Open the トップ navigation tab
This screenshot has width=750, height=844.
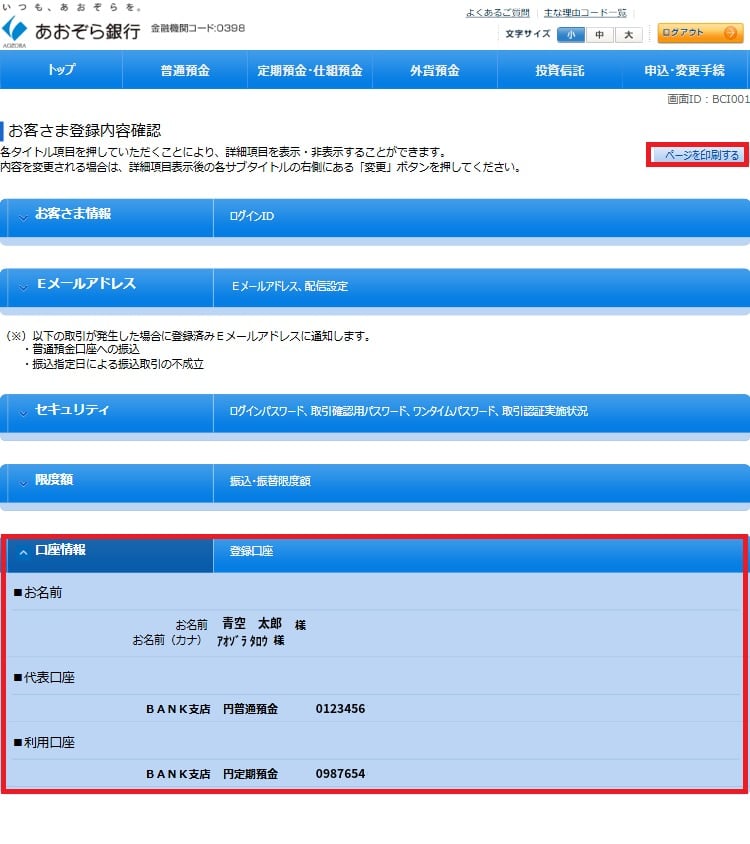[61, 70]
